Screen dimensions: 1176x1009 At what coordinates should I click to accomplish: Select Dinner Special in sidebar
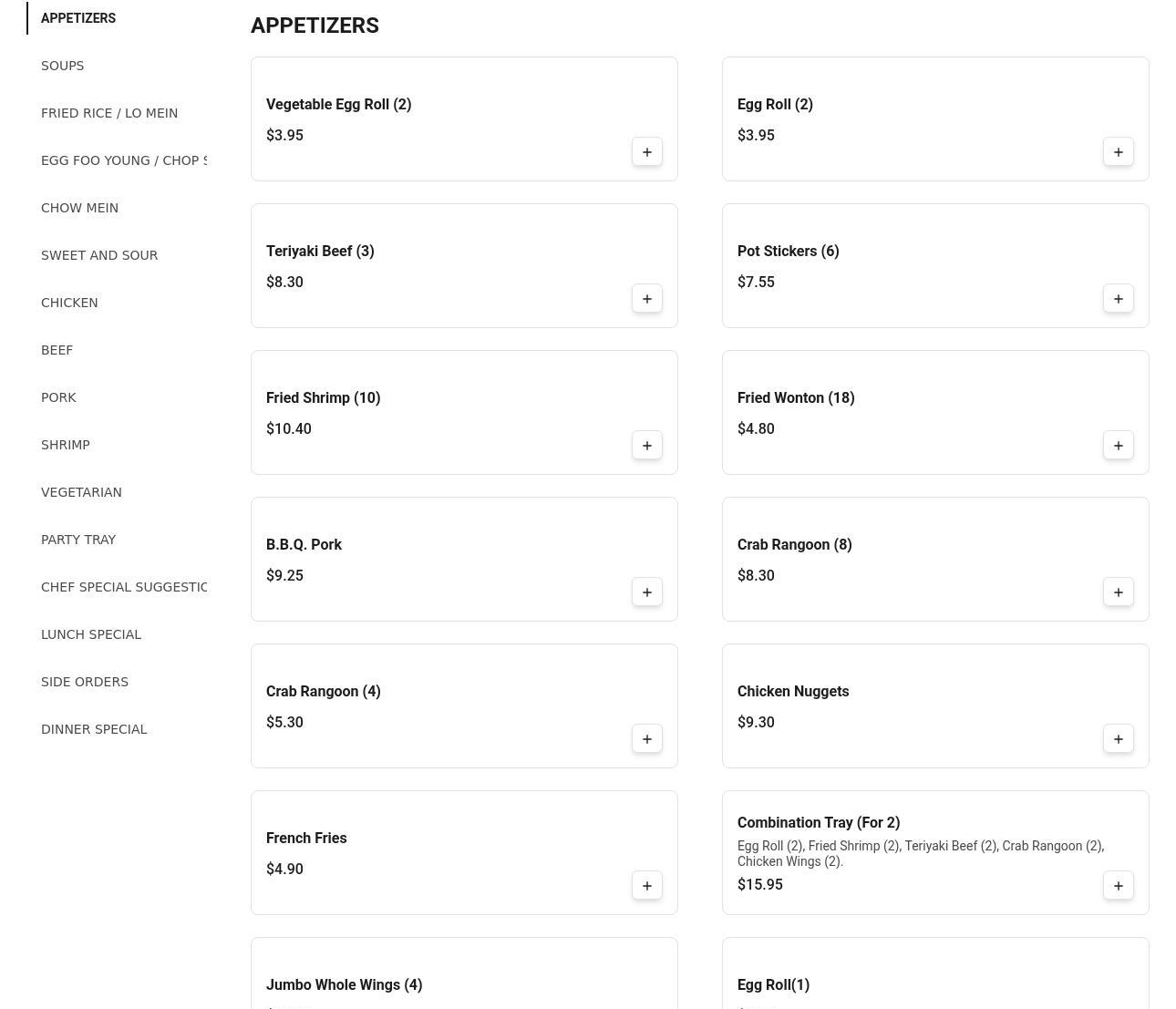click(x=94, y=729)
